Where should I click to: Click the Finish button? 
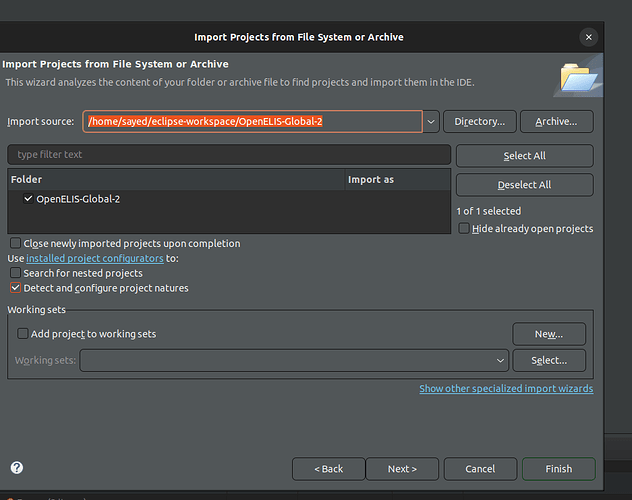[558, 469]
